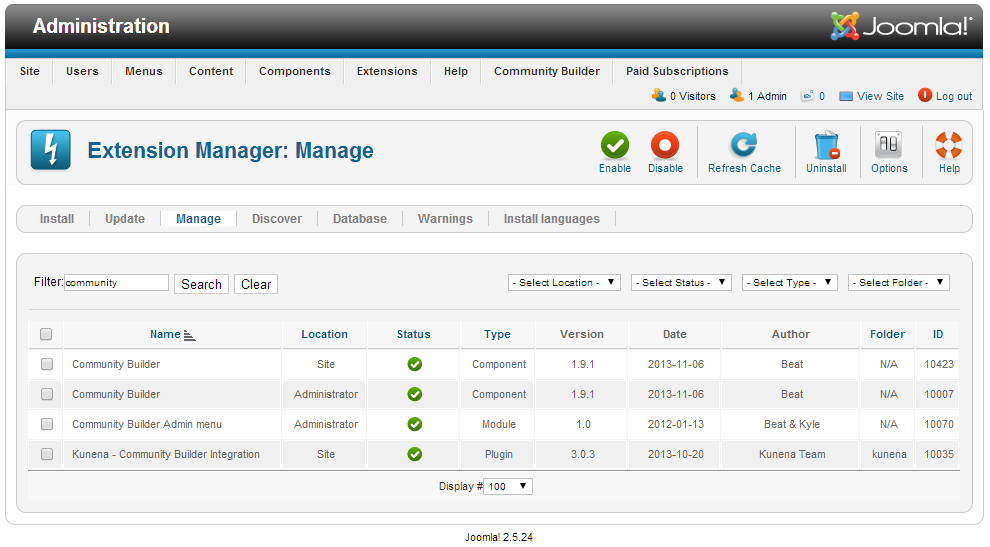Sort by the Type column header
Viewport: 990px width, 547px height.
click(x=497, y=334)
